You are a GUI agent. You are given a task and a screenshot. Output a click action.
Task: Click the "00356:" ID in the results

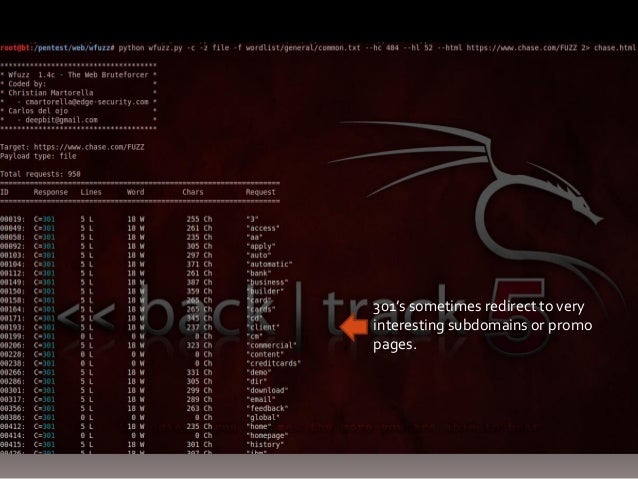point(13,408)
